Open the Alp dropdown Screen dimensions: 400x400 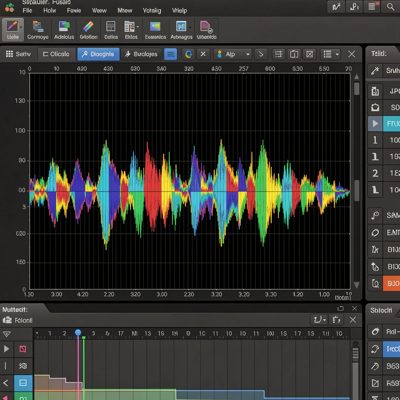coord(233,54)
